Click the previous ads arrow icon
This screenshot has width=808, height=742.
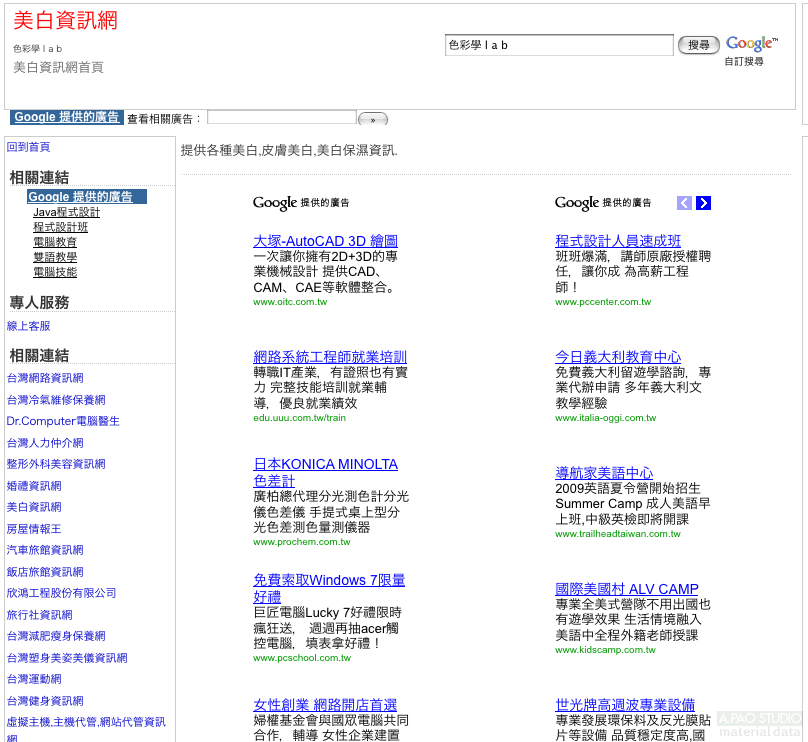click(x=684, y=203)
